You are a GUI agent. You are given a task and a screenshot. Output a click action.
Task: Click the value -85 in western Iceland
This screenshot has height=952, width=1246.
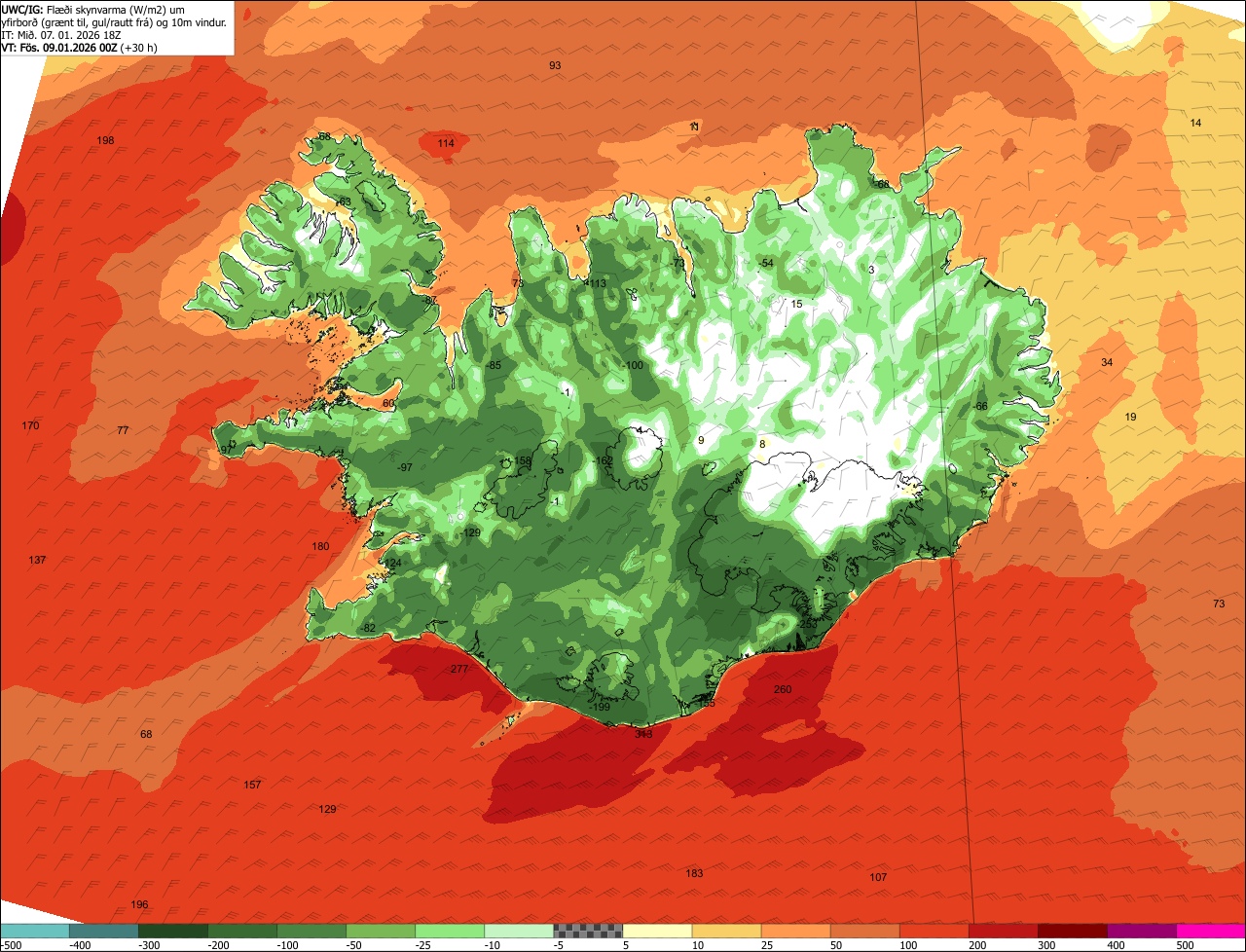pyautogui.click(x=494, y=365)
